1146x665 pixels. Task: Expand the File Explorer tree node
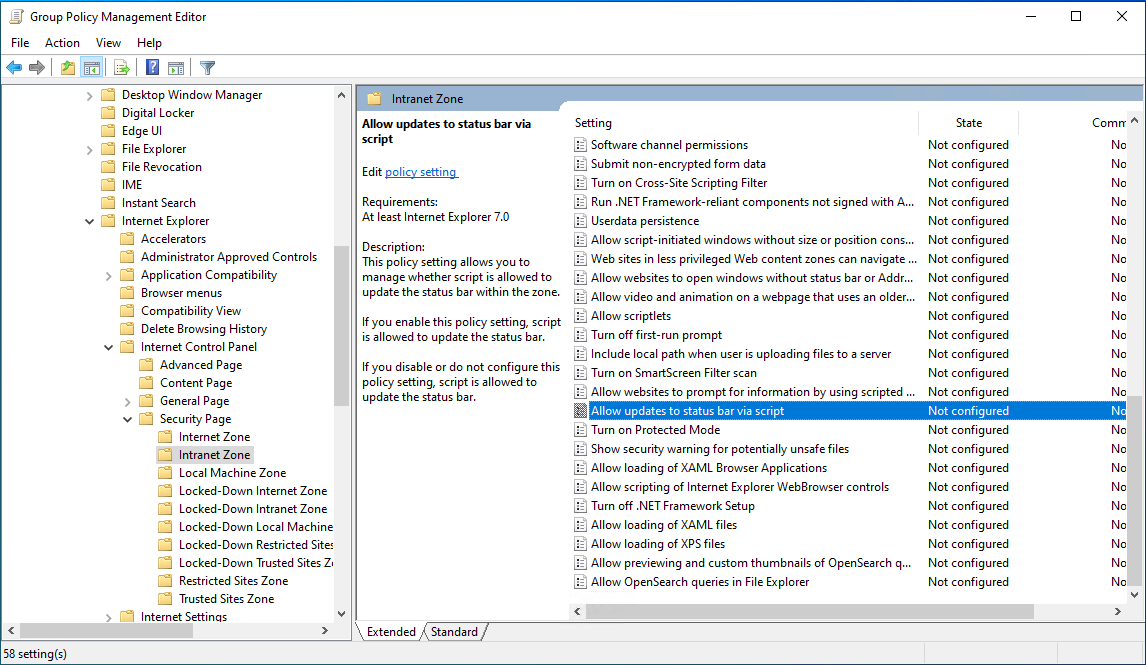[89, 150]
